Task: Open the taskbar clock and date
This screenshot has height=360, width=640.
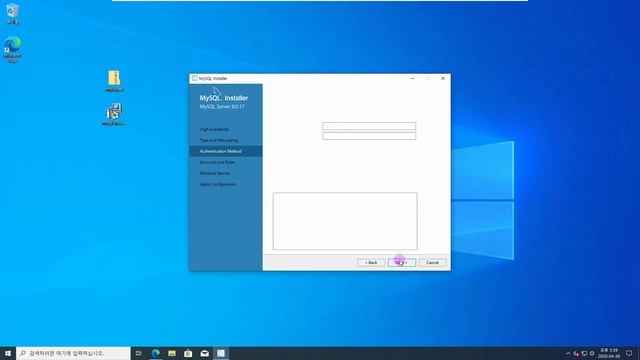Action: 609,353
